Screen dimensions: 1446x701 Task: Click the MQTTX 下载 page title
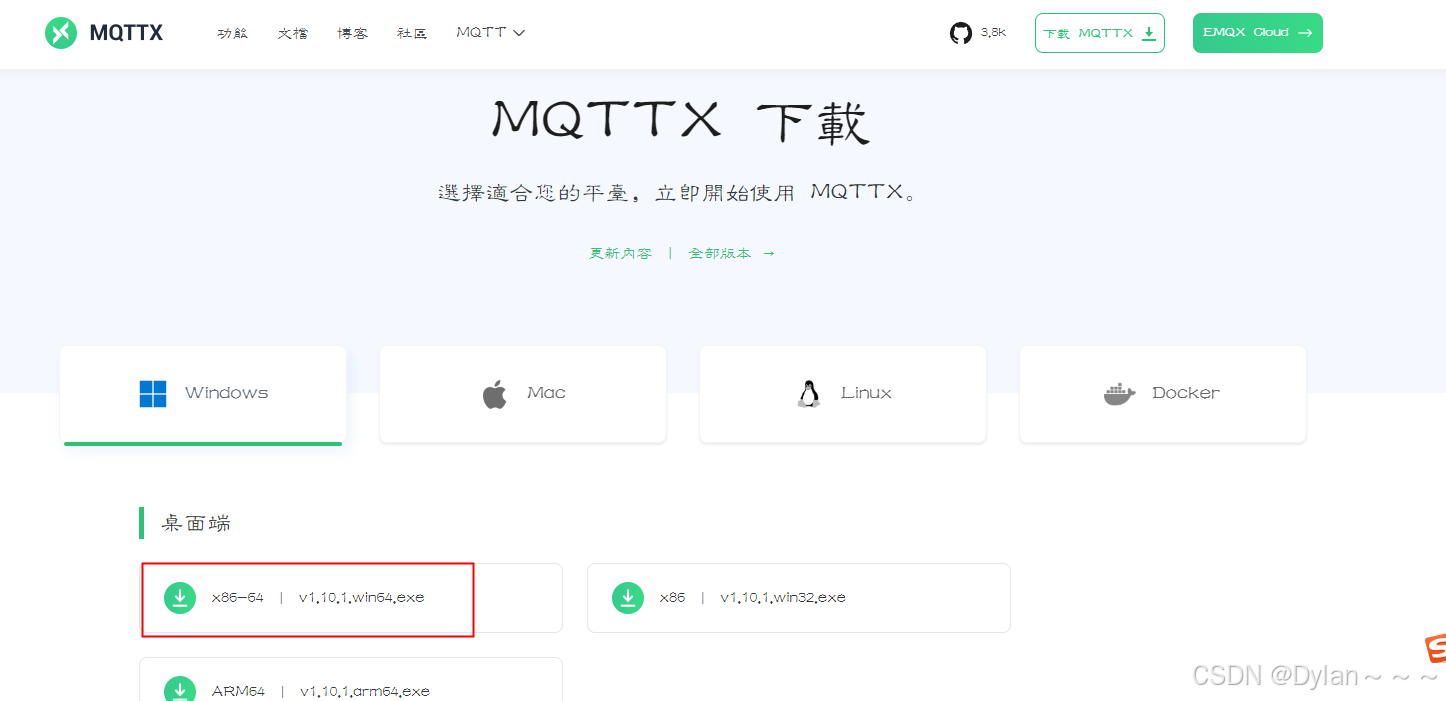[x=681, y=122]
